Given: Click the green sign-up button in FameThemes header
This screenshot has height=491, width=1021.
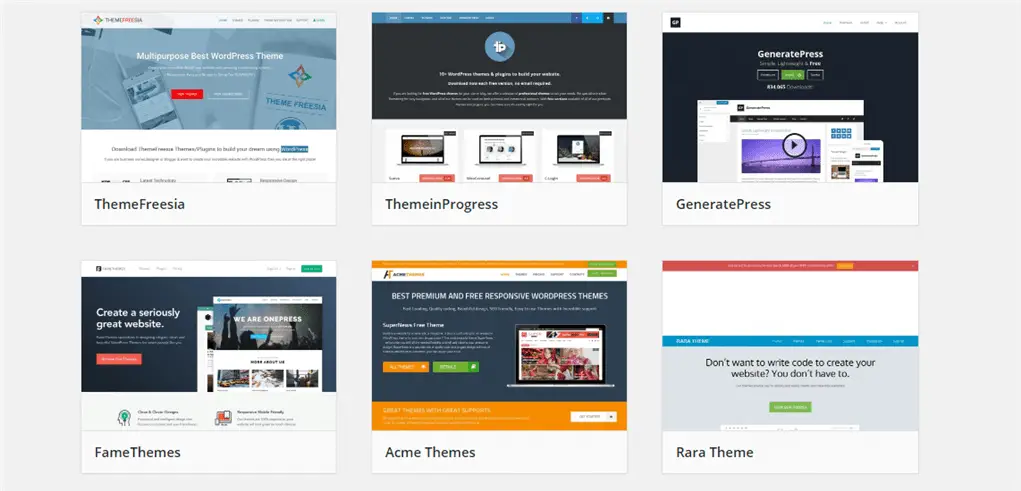Looking at the screenshot, I should pyautogui.click(x=311, y=268).
